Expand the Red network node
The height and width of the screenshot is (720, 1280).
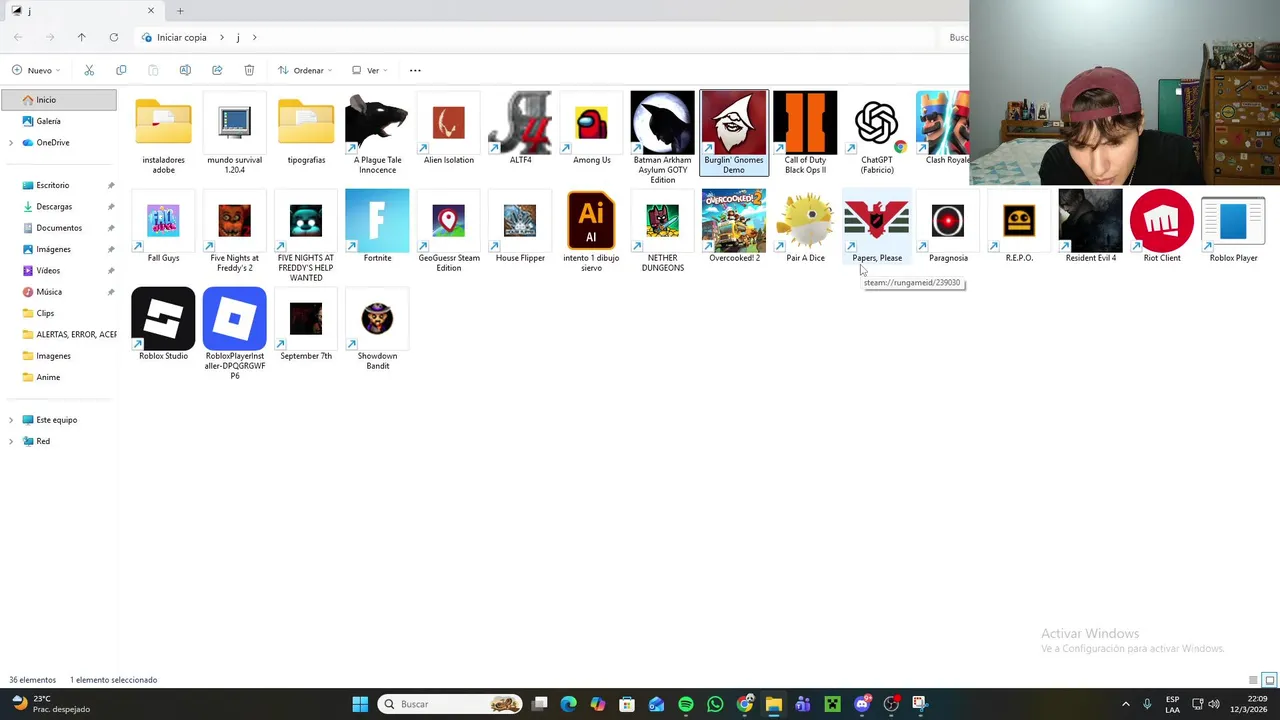coord(11,441)
